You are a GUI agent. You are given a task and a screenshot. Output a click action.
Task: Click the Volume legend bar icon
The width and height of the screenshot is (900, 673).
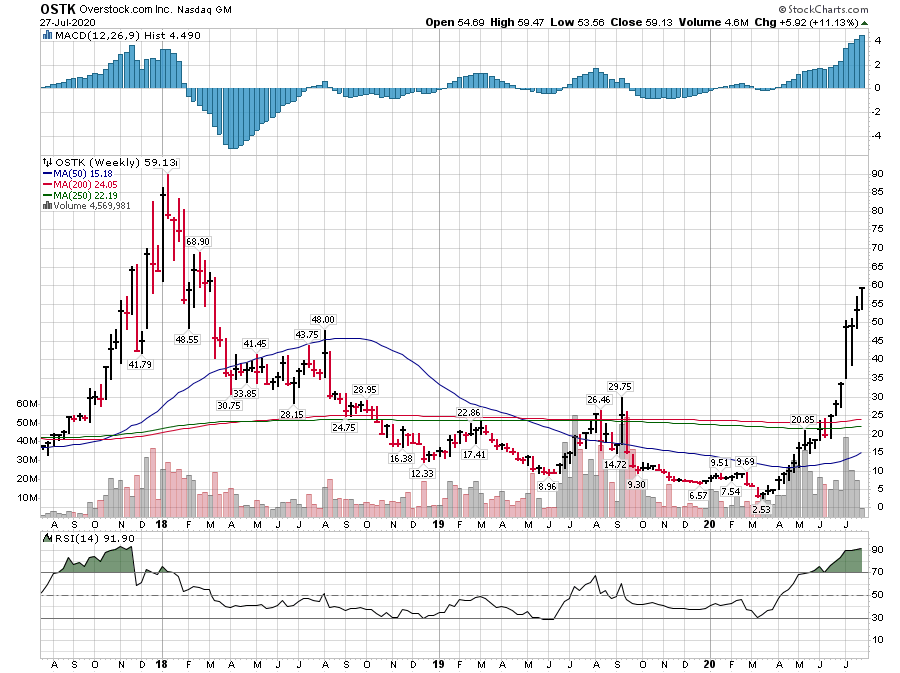point(47,206)
